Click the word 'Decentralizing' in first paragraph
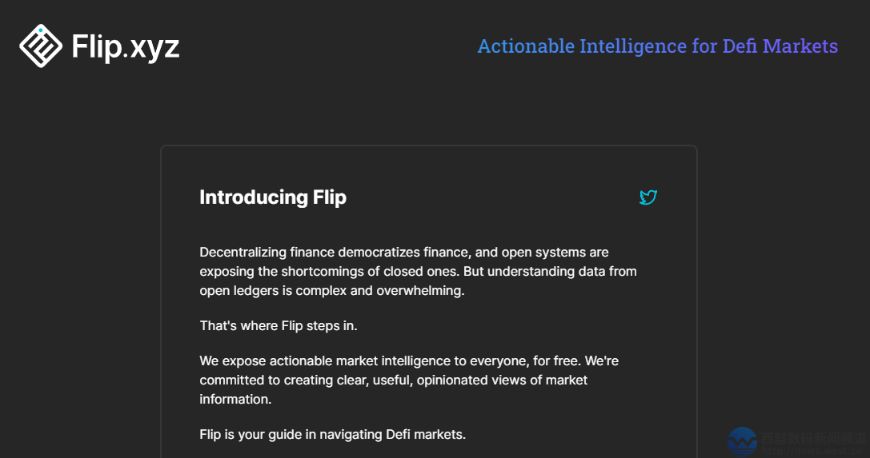The height and width of the screenshot is (458, 870). pos(243,253)
